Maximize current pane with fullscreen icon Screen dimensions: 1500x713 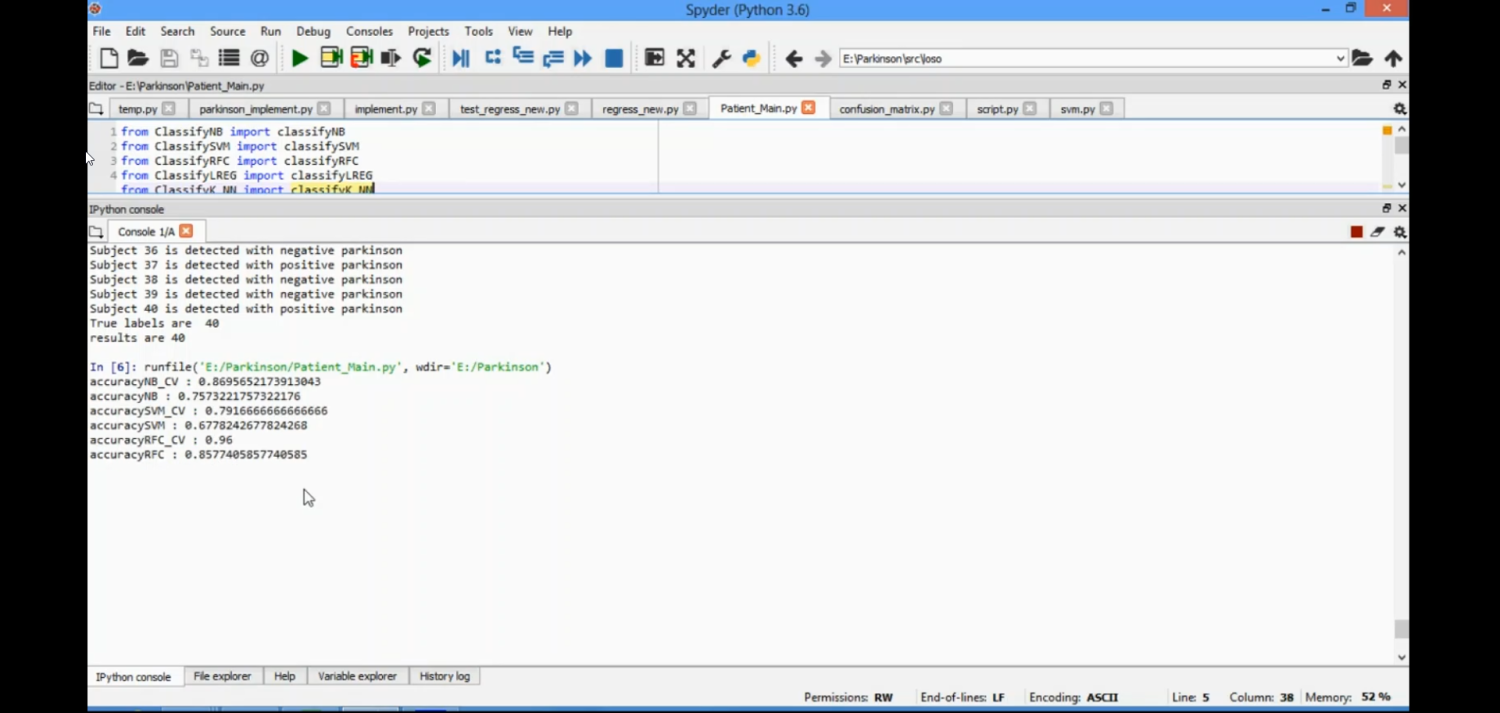(685, 59)
